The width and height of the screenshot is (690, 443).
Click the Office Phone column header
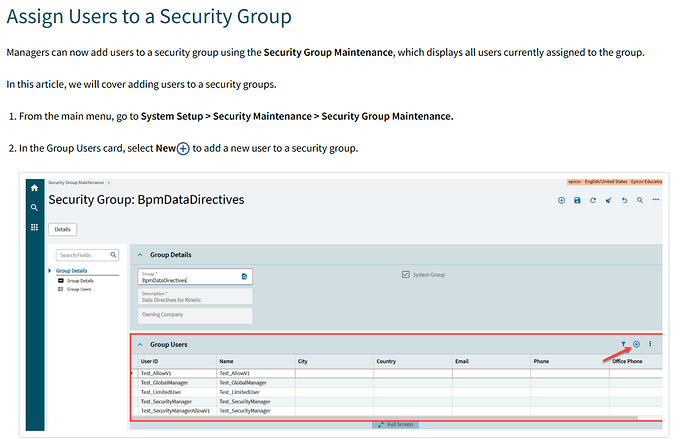(628, 362)
